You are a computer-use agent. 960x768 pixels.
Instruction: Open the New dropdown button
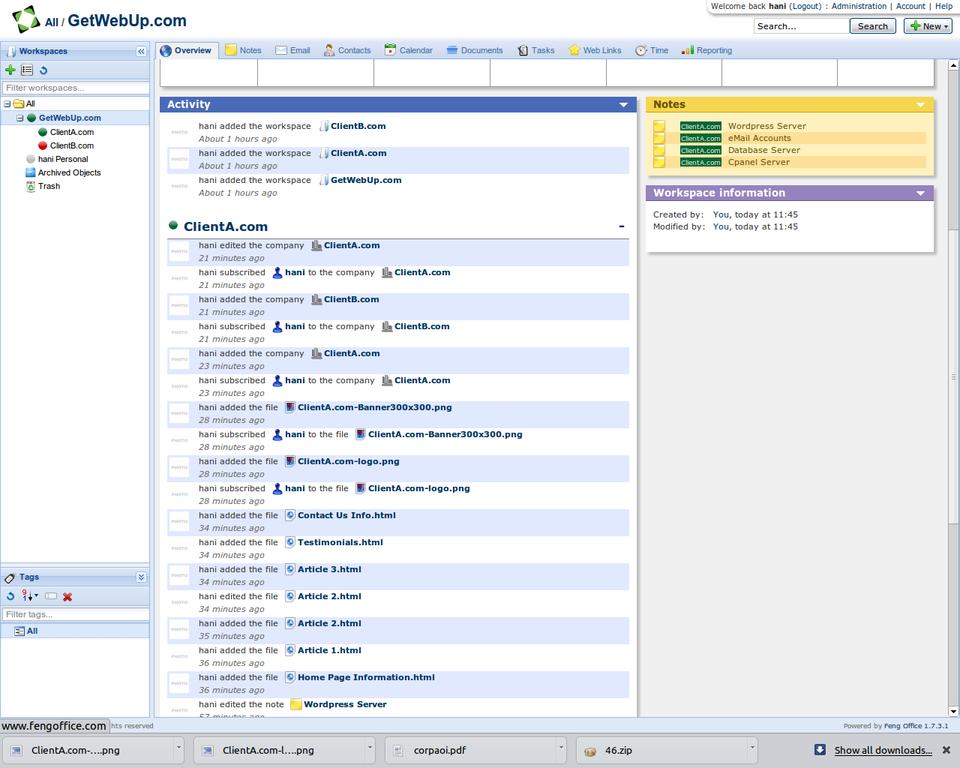click(927, 26)
